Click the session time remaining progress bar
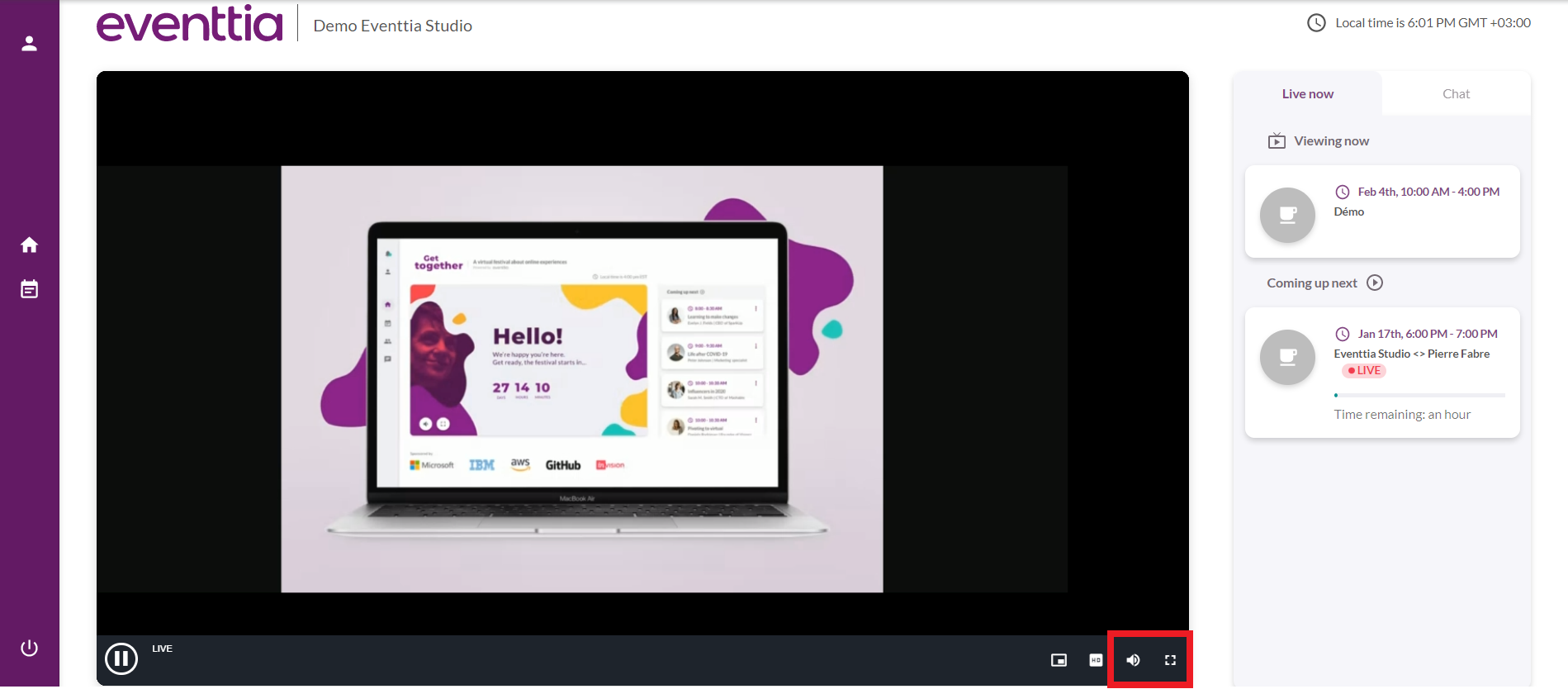Viewport: 1568px width, 689px height. point(1419,396)
